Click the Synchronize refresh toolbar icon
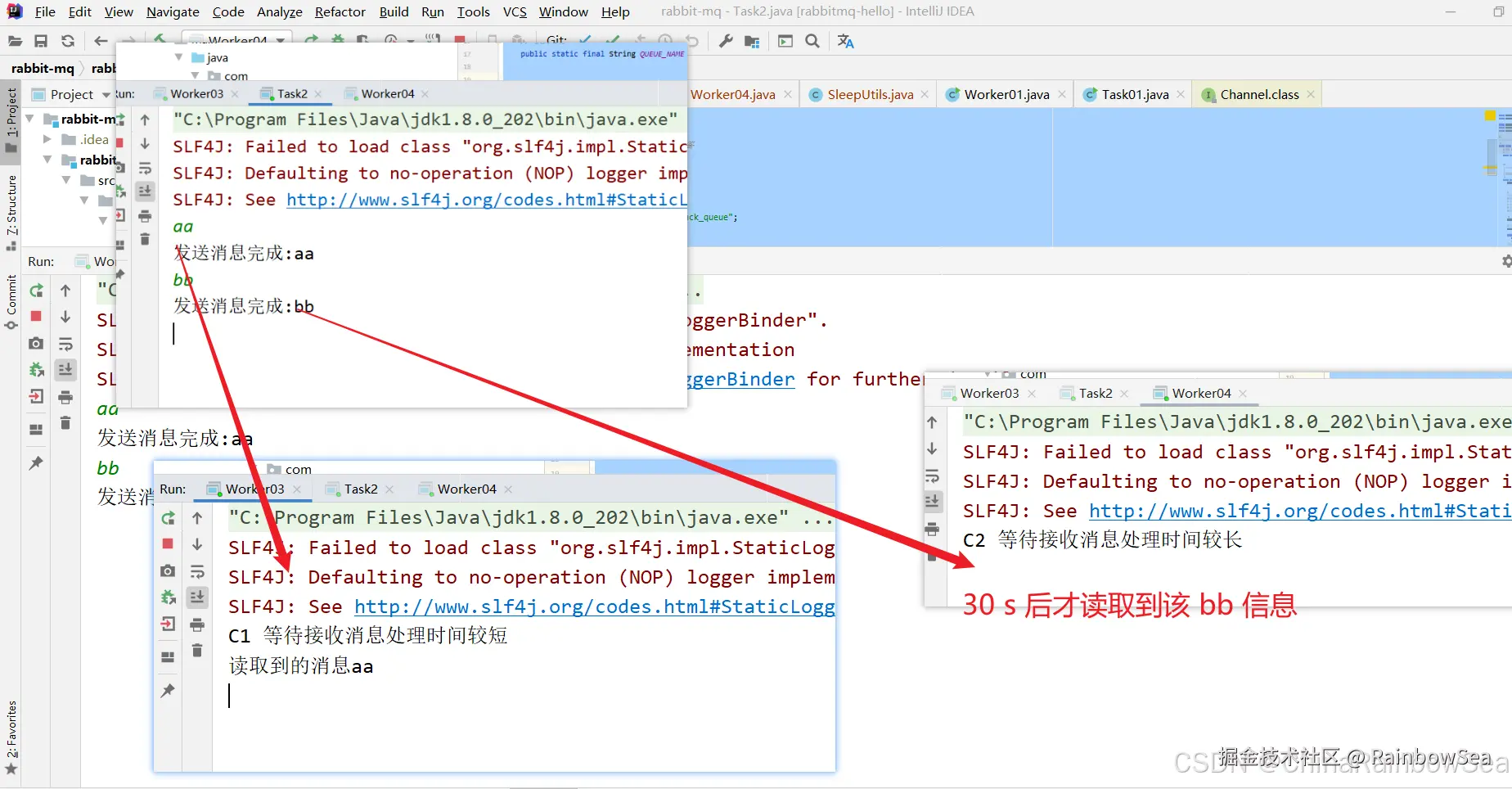Viewport: 1512px width, 789px height. coord(68,41)
